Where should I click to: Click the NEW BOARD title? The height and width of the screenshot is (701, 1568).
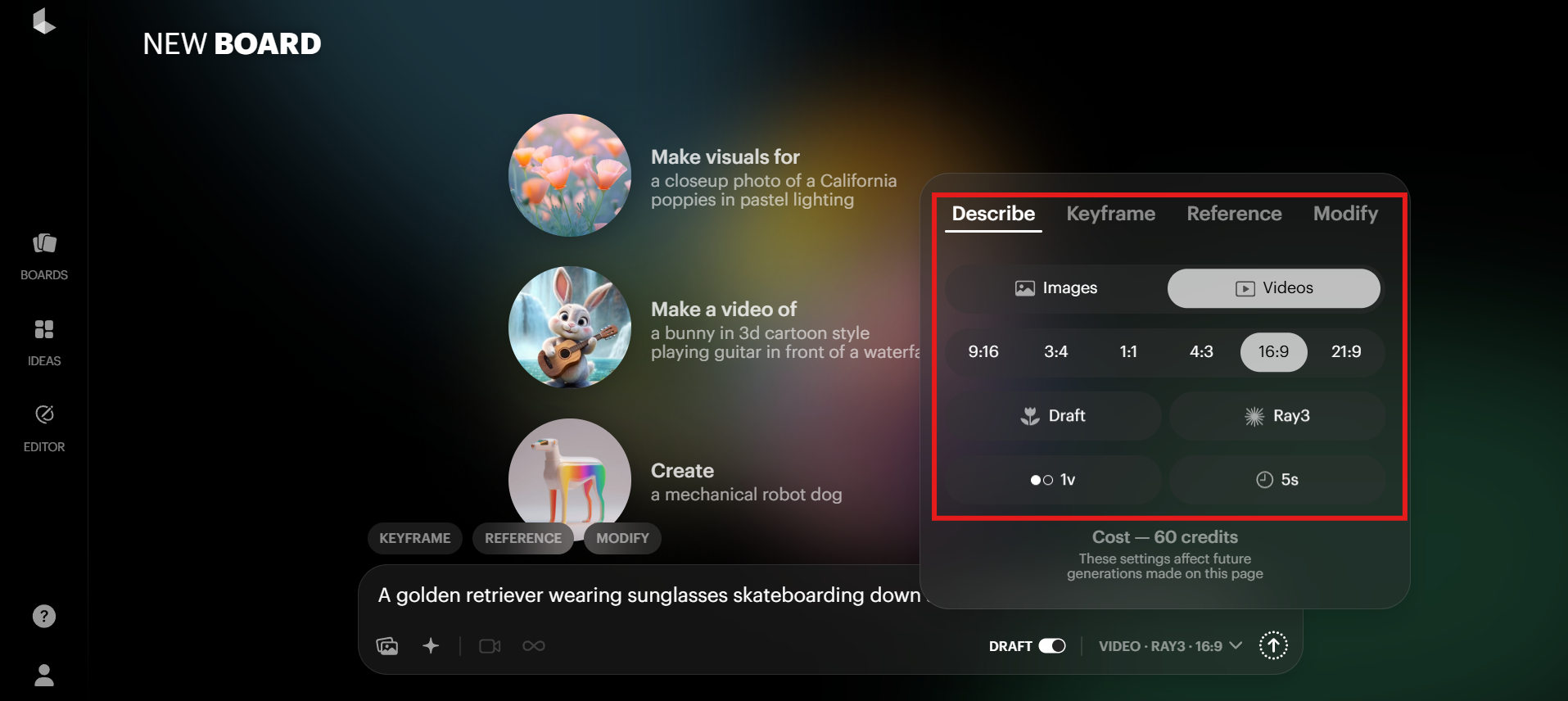pos(232,43)
